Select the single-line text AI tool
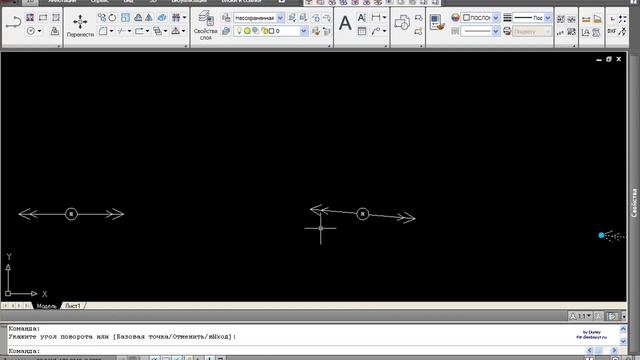 362,18
